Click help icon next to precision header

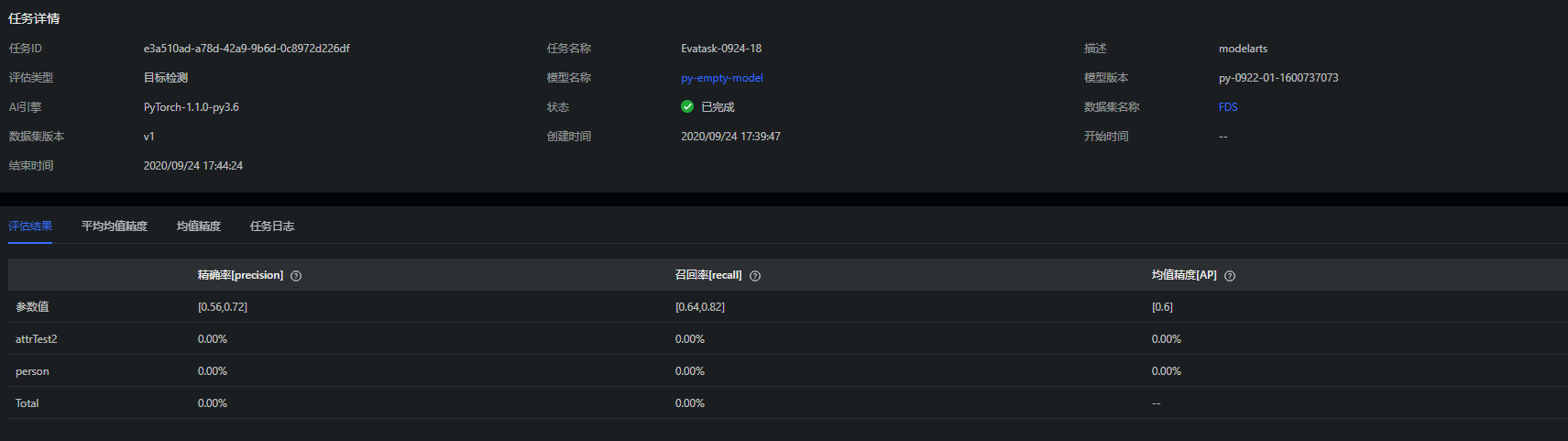coord(296,276)
